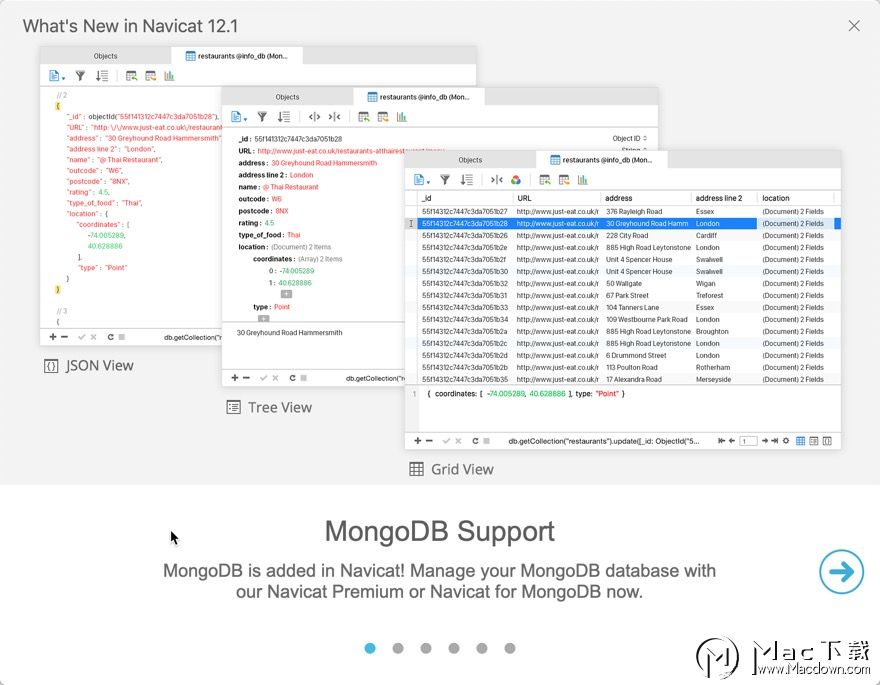This screenshot has width=880, height=685.
Task: Switch to tree layout in Grid View footer
Action: (x=814, y=441)
